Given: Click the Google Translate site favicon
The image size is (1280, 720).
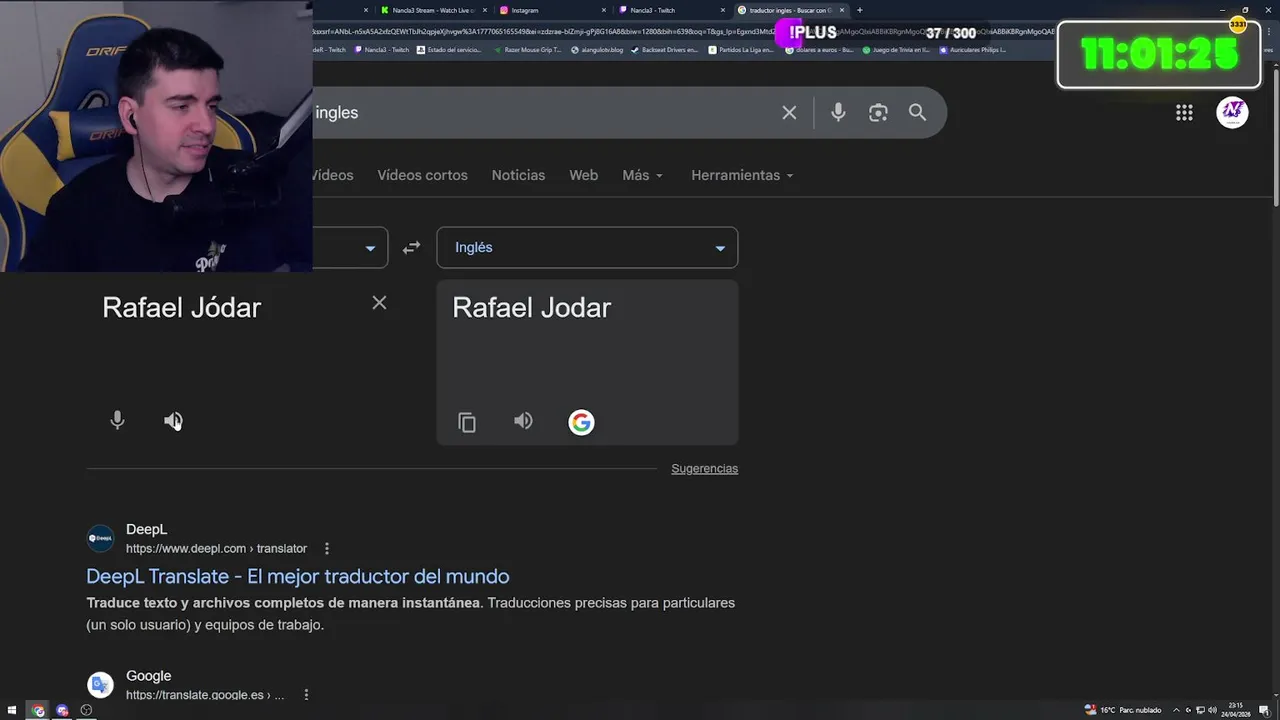Looking at the screenshot, I should 100,684.
